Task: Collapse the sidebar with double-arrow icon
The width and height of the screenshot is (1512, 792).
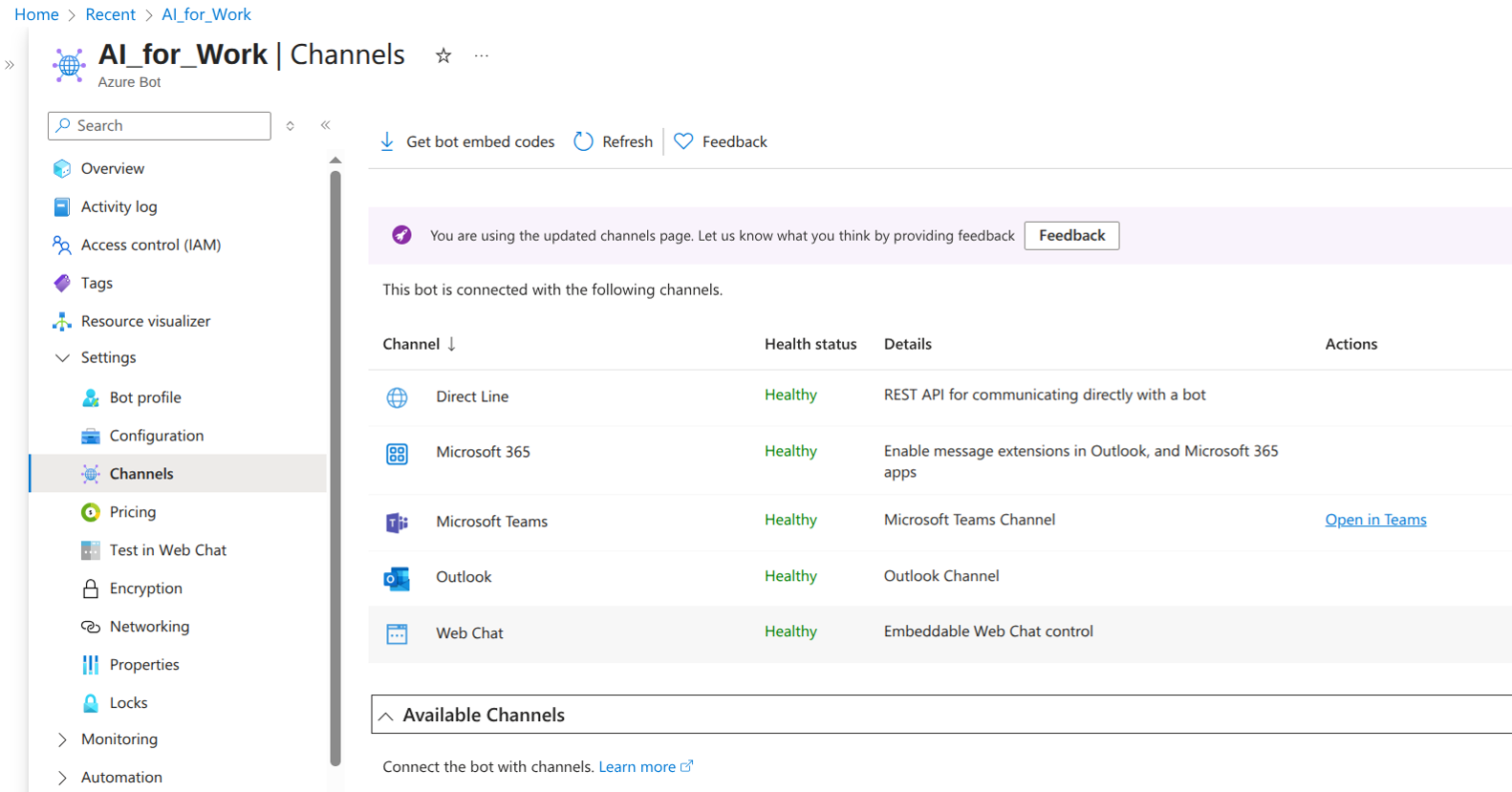Action: (x=326, y=125)
